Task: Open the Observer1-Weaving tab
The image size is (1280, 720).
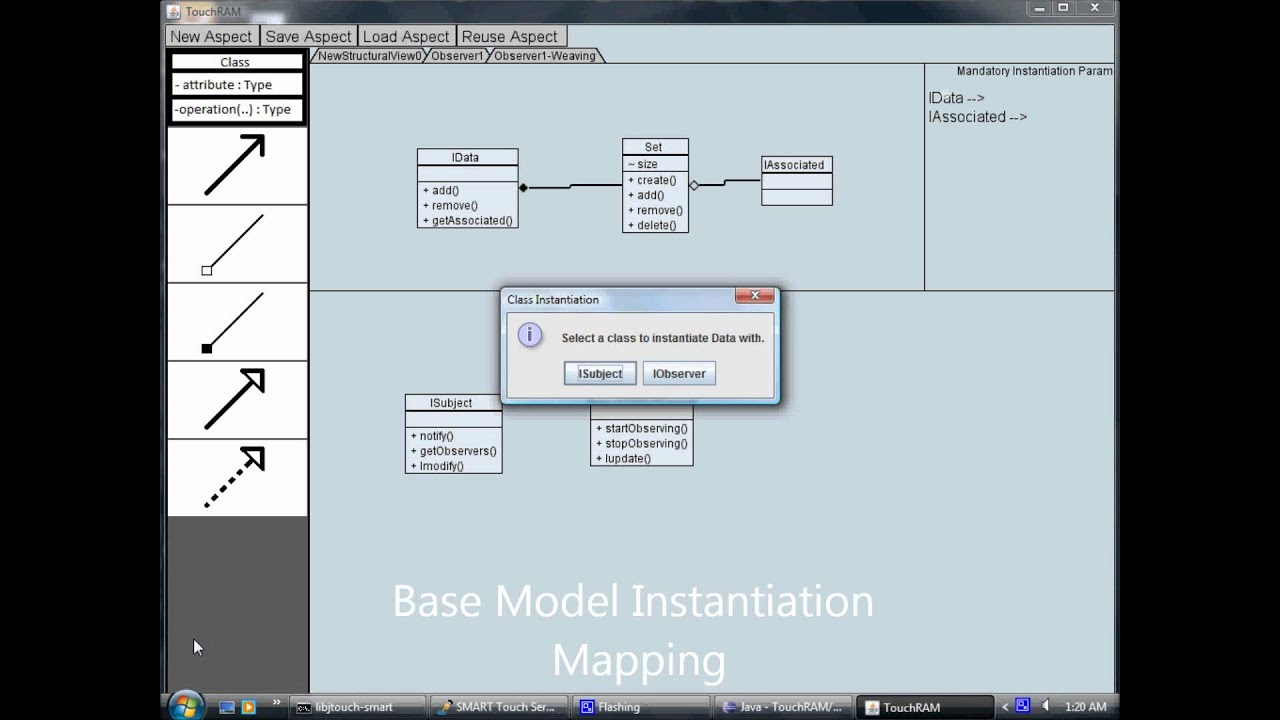Action: (545, 56)
